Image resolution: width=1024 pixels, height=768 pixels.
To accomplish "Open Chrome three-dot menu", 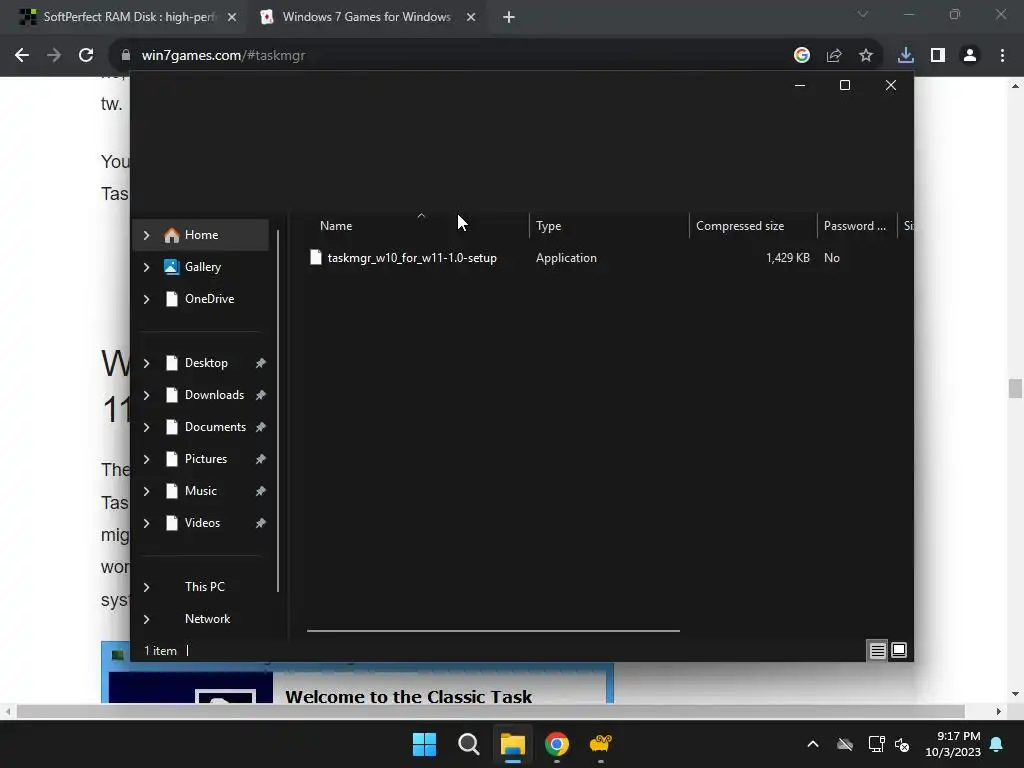I will point(1002,56).
